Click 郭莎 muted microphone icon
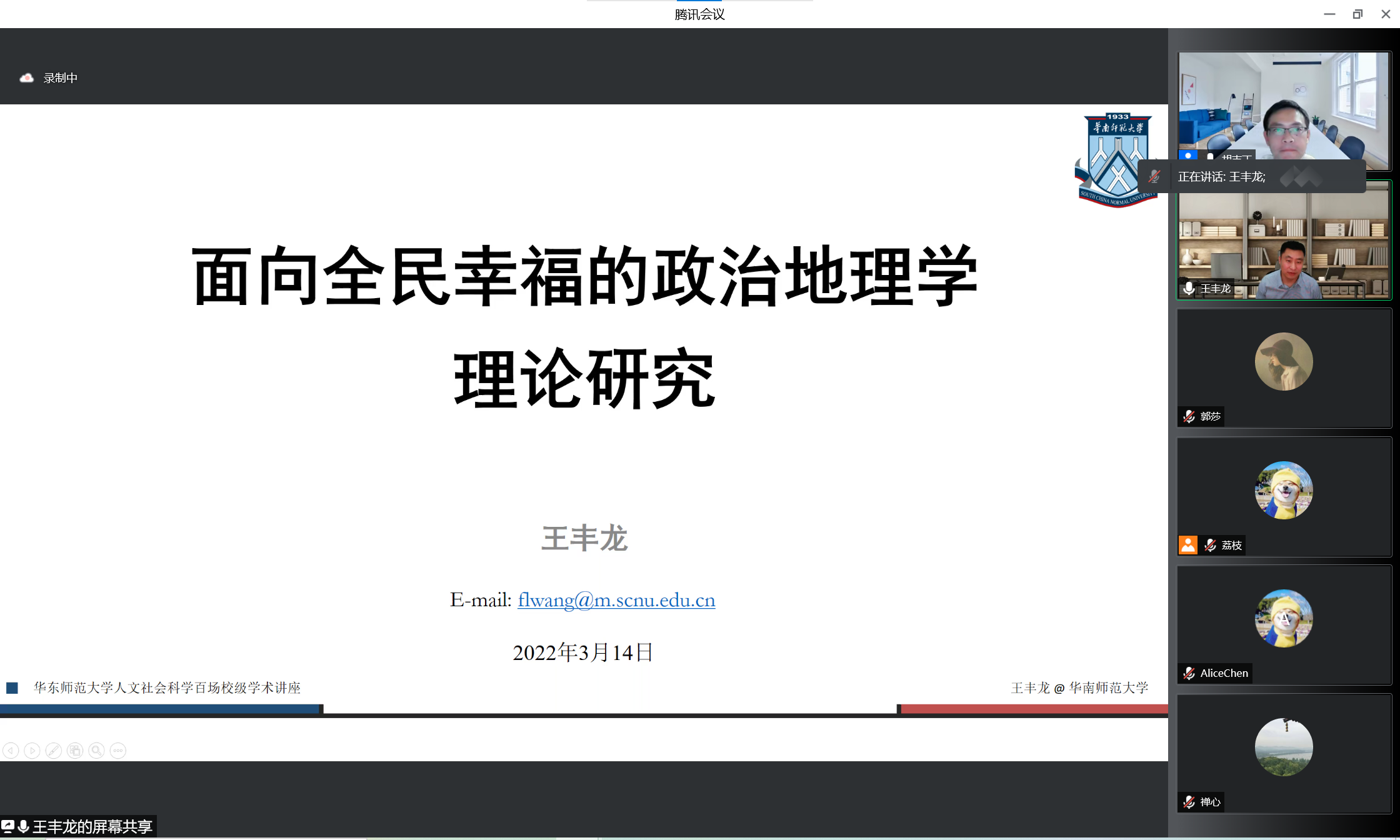The height and width of the screenshot is (840, 1400). [x=1189, y=416]
